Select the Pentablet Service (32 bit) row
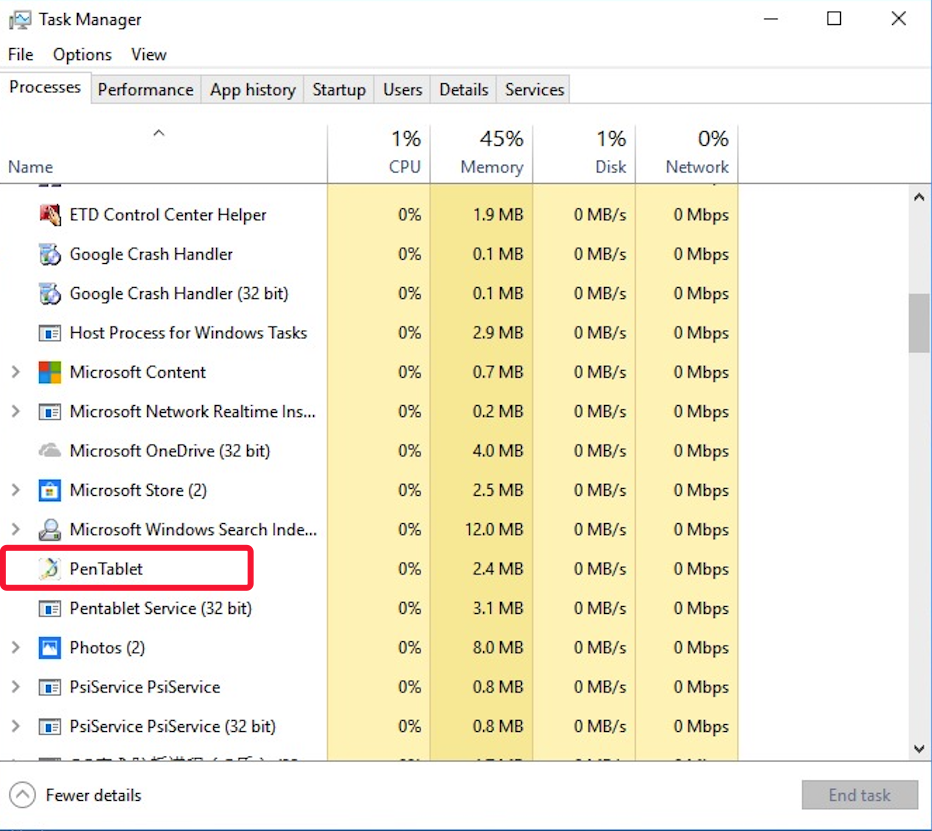 pos(160,608)
